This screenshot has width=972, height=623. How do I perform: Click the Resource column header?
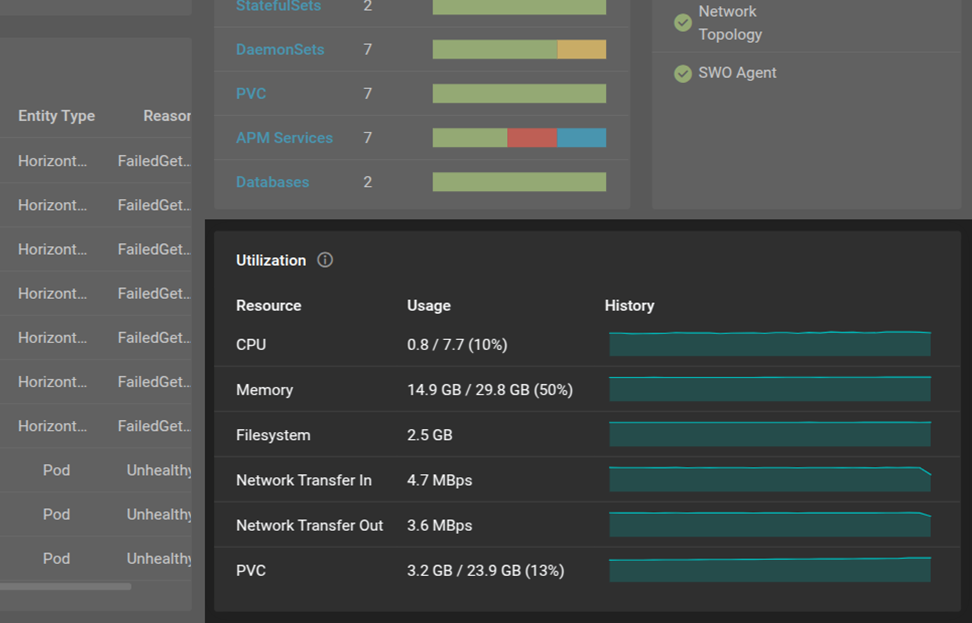point(268,306)
